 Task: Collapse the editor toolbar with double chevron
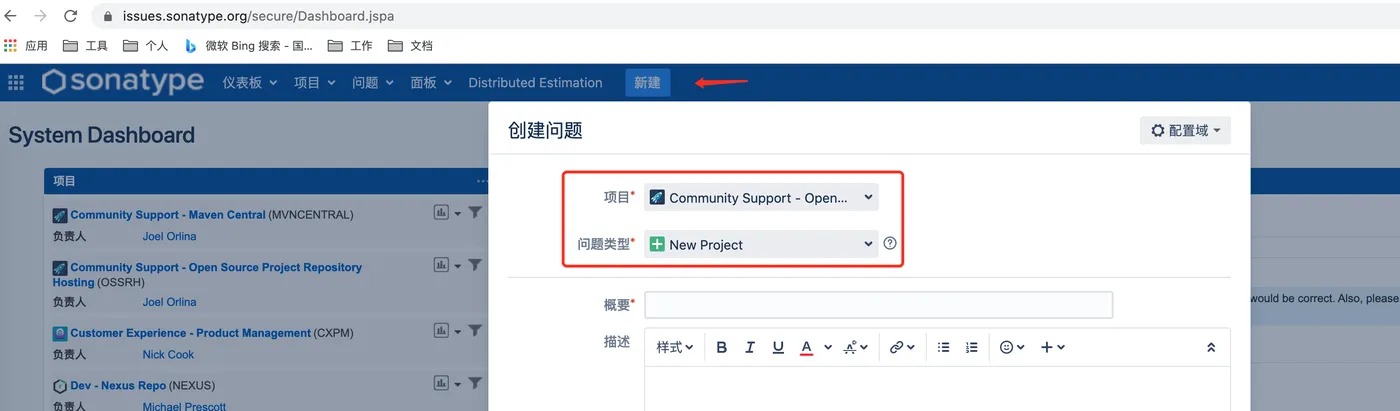[1211, 347]
